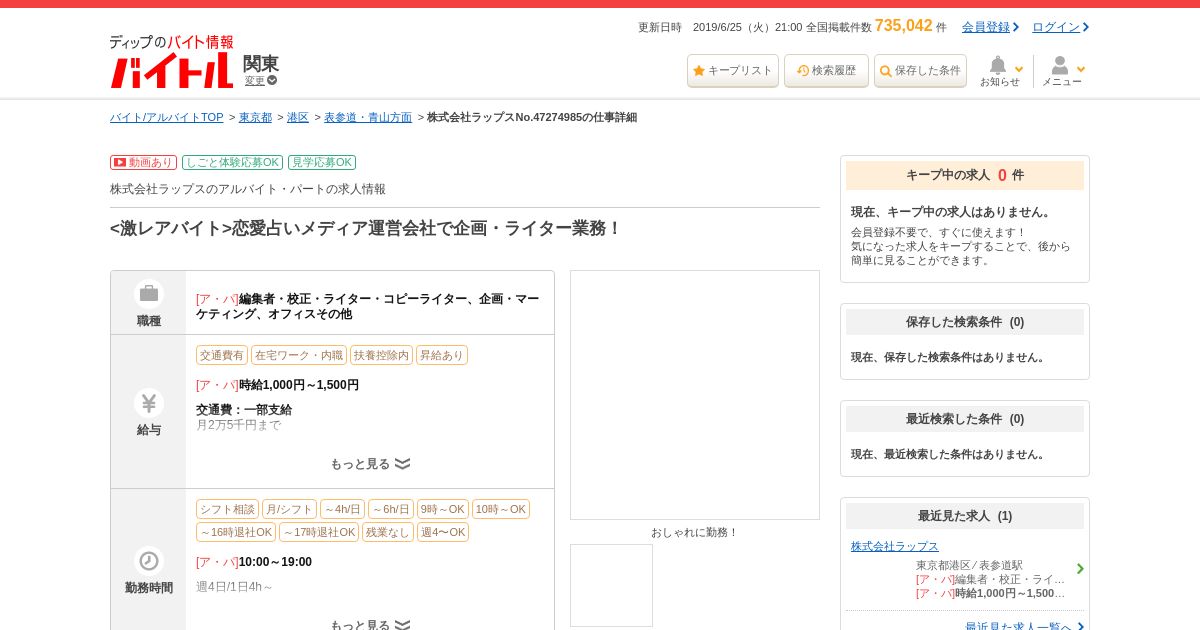
Task: Click the 昇給あり tag
Action: tap(442, 355)
